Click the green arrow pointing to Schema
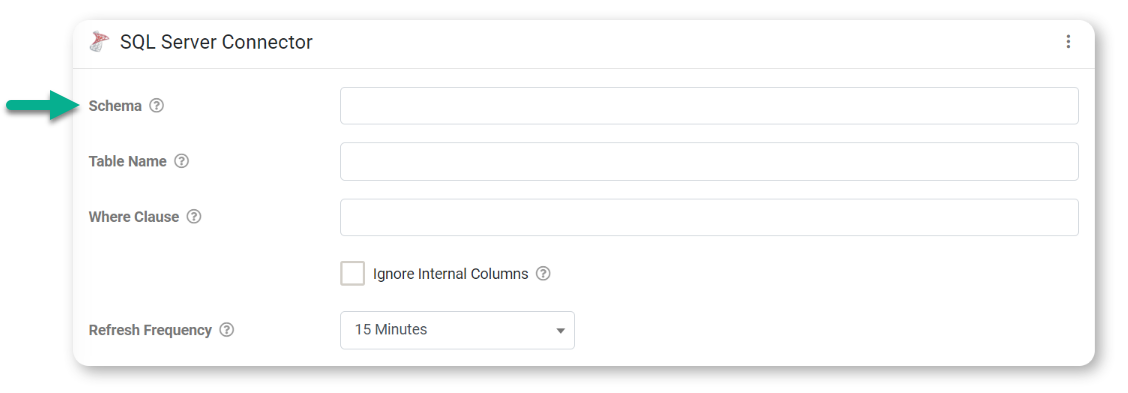The width and height of the screenshot is (1128, 393). click(x=42, y=106)
